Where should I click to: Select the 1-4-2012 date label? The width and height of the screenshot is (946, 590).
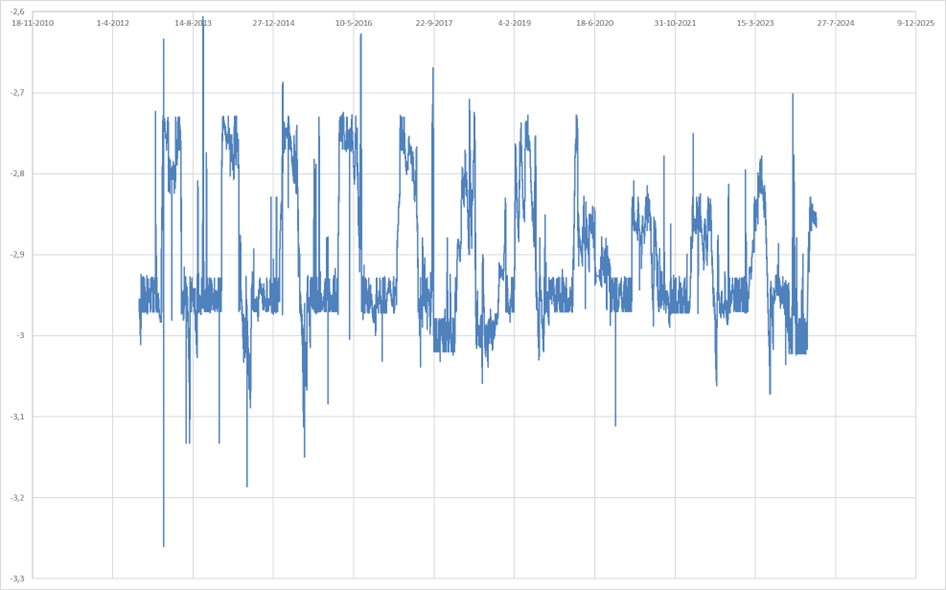tap(112, 22)
